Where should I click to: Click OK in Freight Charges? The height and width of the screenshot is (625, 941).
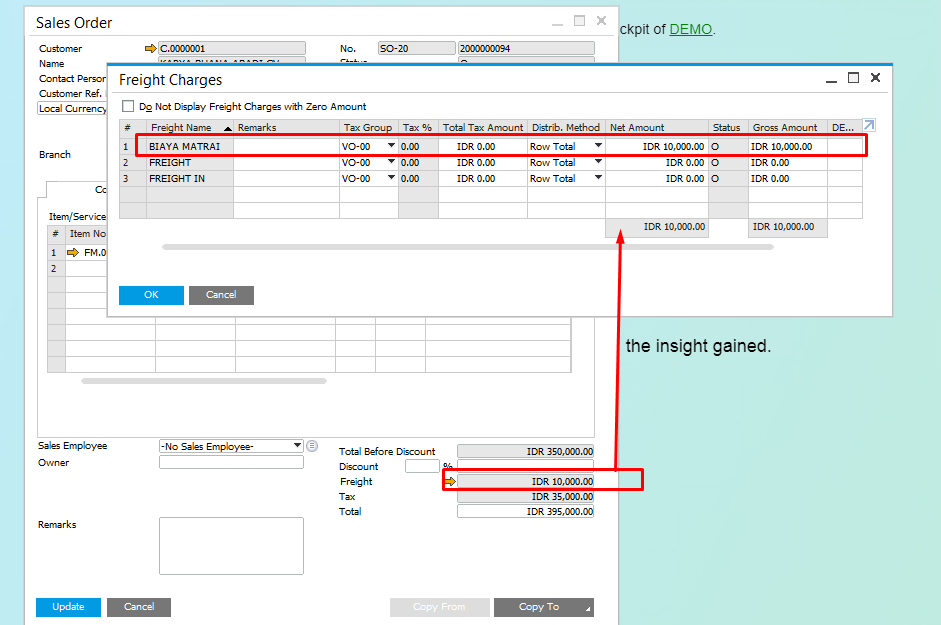tap(151, 295)
